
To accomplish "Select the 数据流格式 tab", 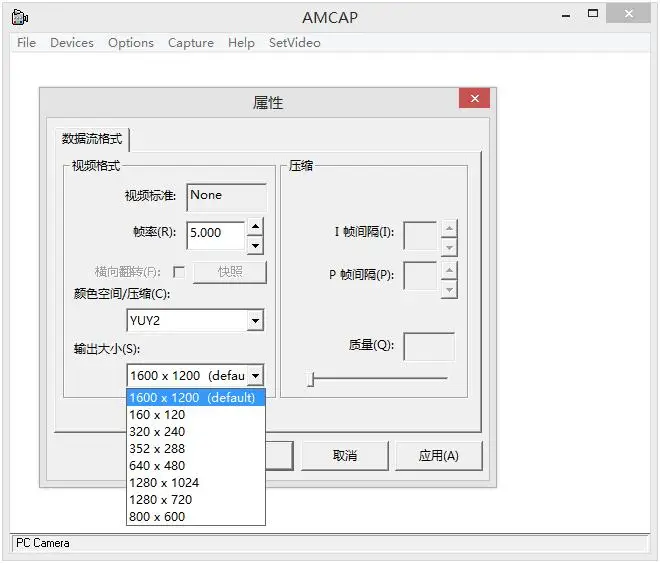I will coord(92,138).
